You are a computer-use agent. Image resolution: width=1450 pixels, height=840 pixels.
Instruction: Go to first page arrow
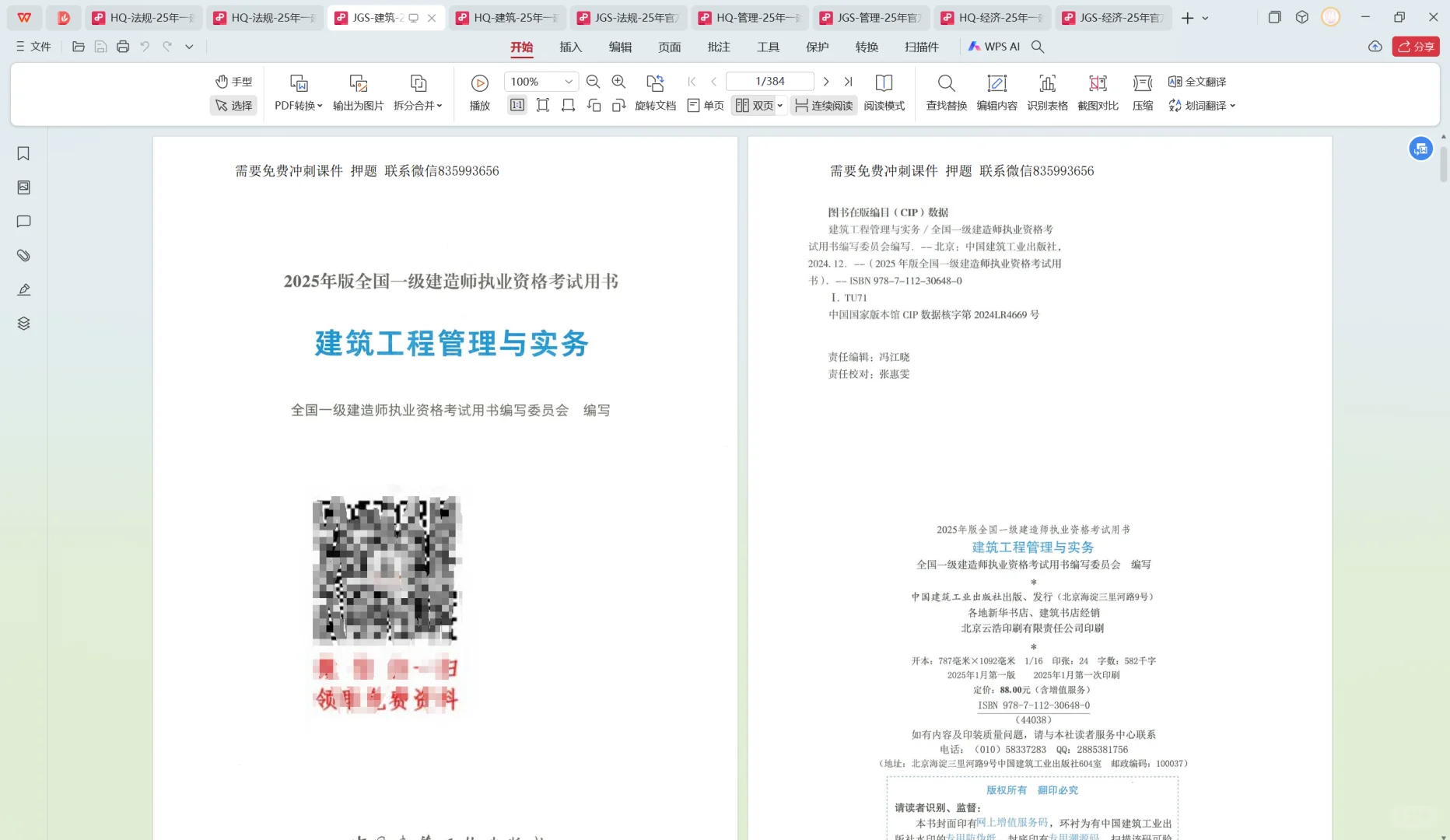tap(692, 82)
